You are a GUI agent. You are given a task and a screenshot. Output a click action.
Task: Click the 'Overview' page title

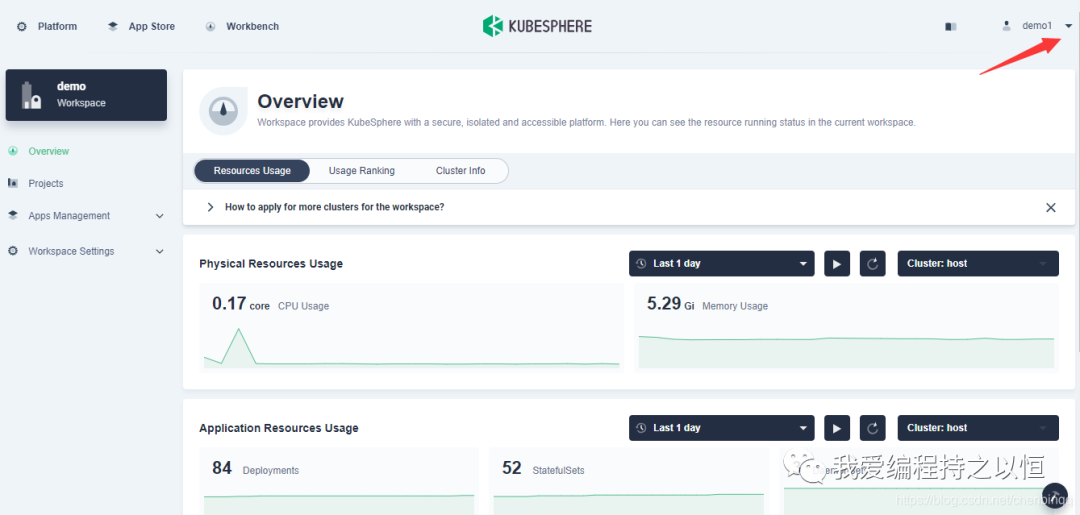[x=300, y=101]
